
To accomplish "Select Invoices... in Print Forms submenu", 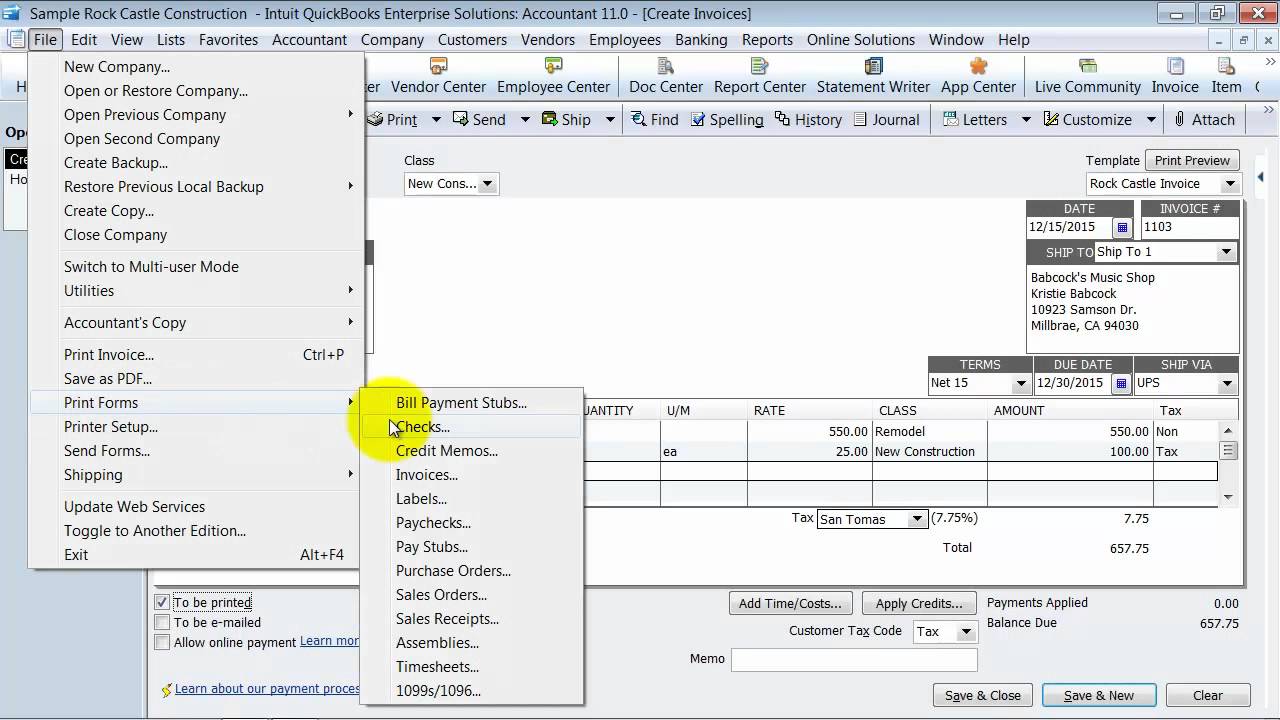I will click(x=471, y=475).
